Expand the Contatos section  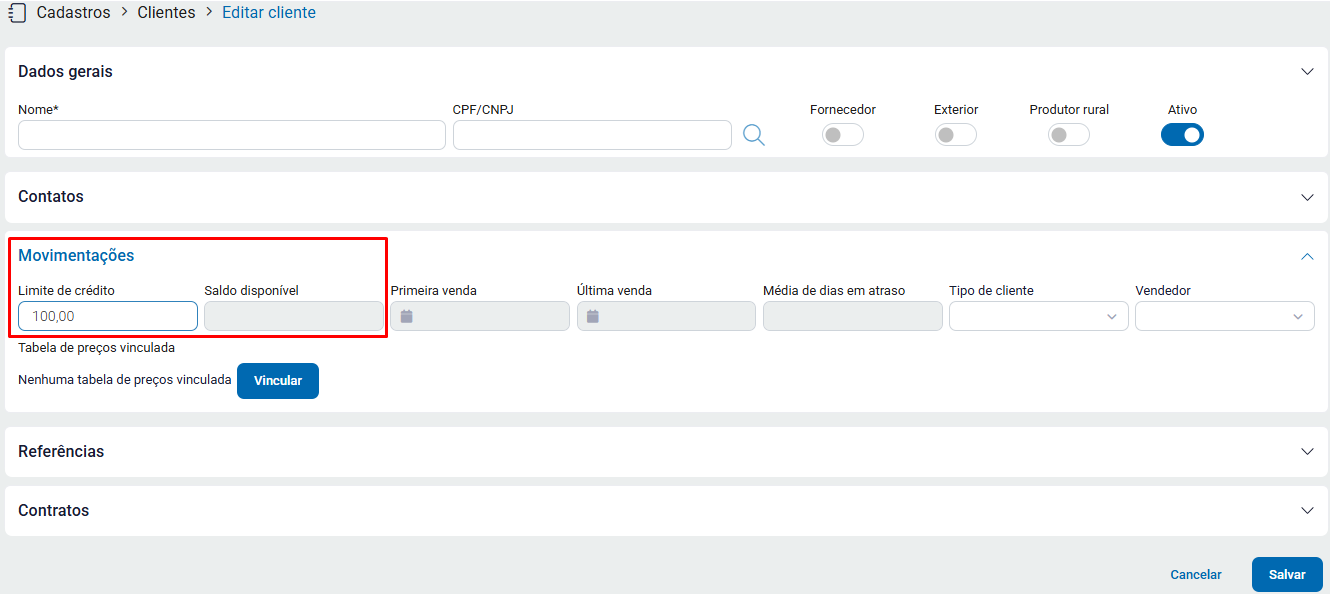click(x=1307, y=197)
